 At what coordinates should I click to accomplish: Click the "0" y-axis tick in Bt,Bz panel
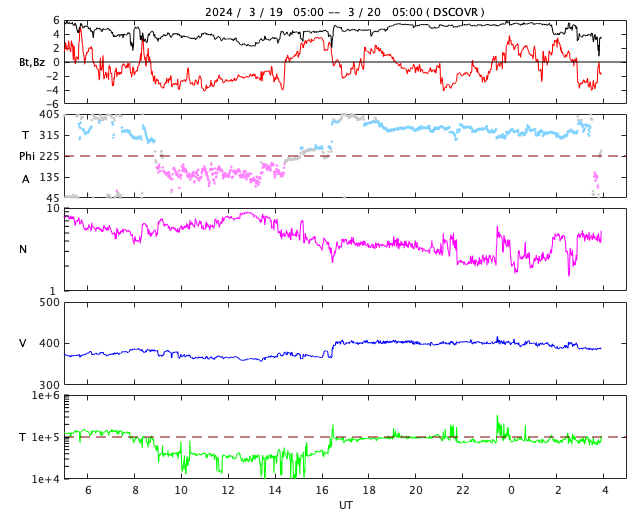[56, 62]
